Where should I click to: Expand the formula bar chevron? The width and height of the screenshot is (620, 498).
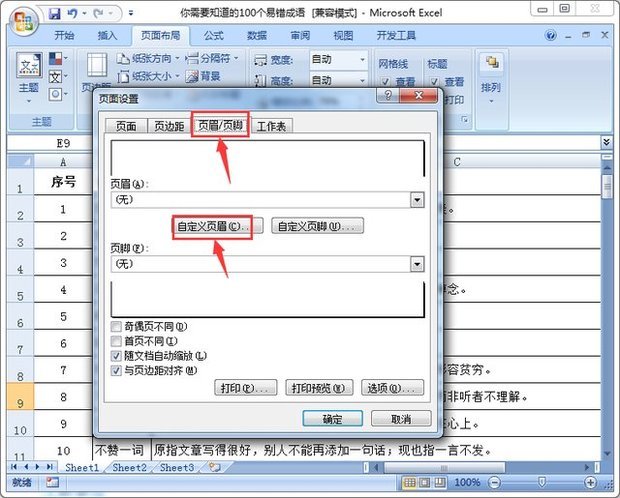(606, 142)
